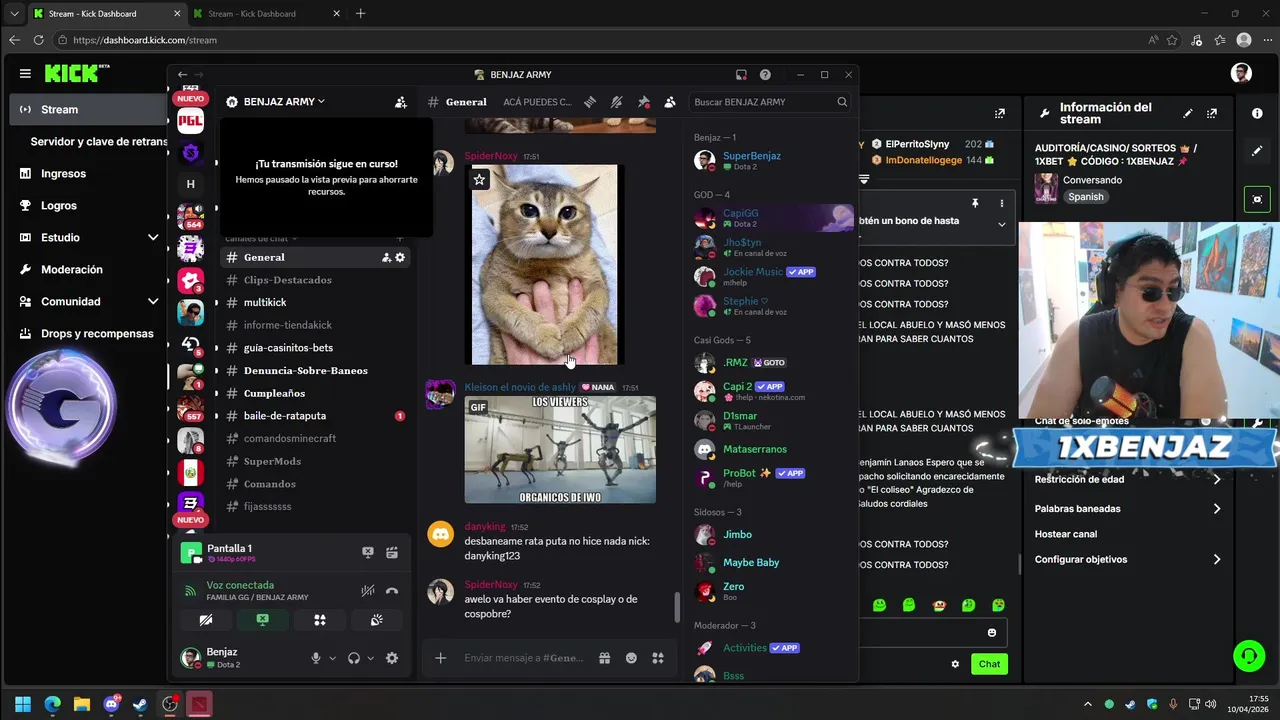The image size is (1280, 720).
Task: Open Kick chat settings gear beside Chat button
Action: tap(955, 664)
